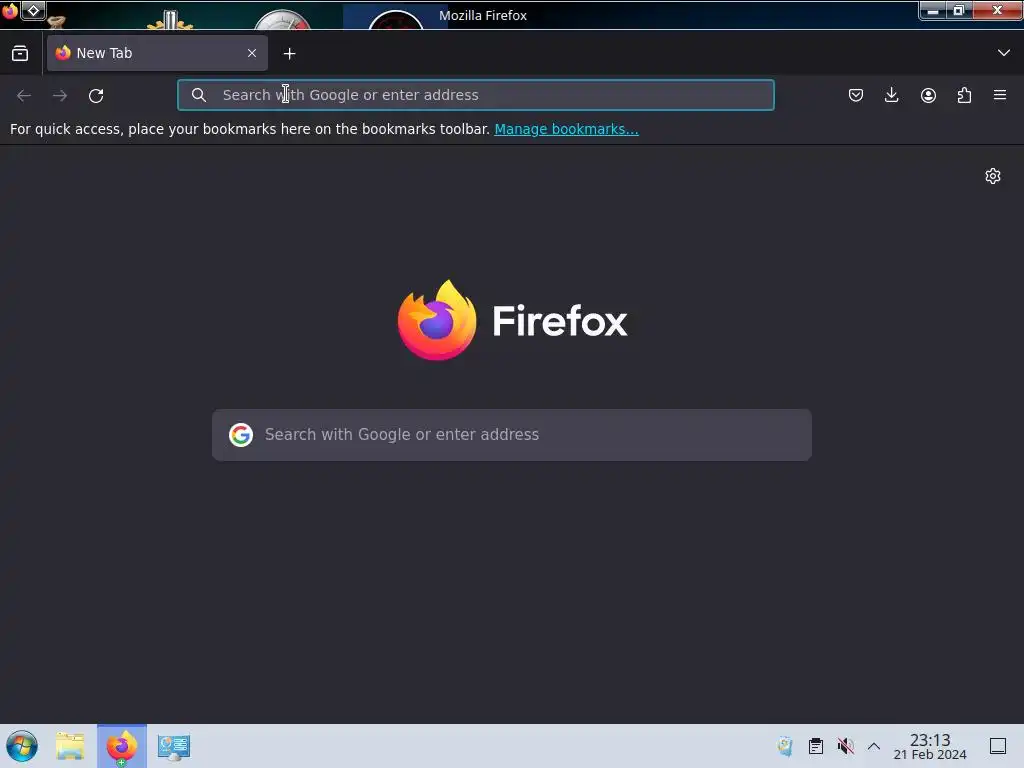Go forward one page arrow
Image resolution: width=1024 pixels, height=768 pixels.
point(60,95)
